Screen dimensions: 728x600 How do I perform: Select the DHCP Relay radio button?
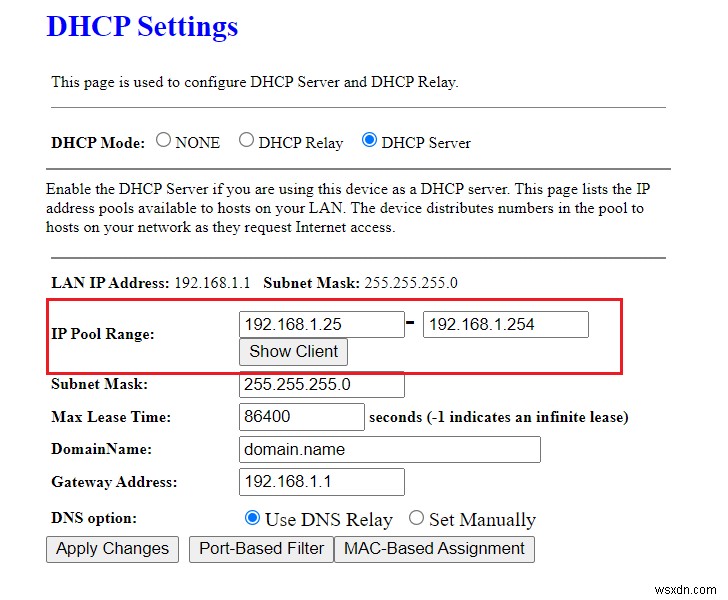246,140
